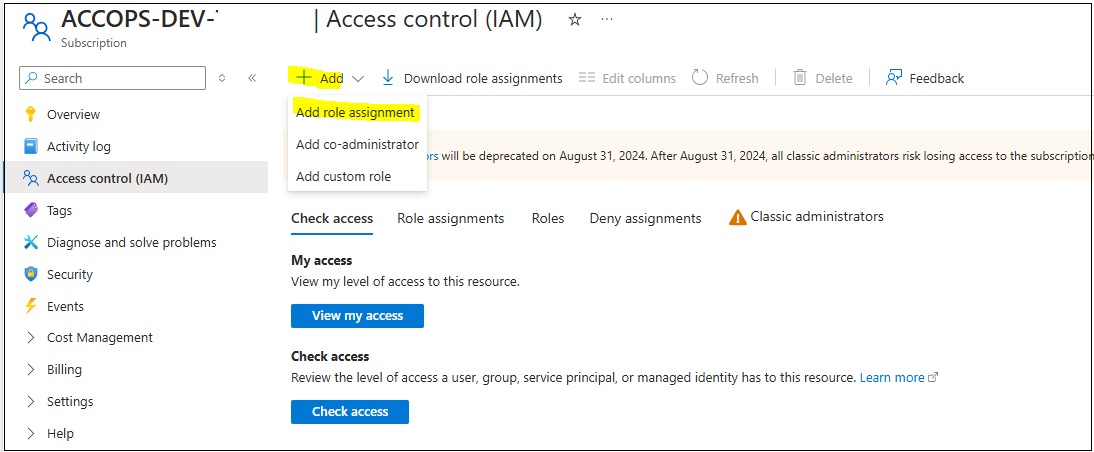Expand the Cost Management section
The image size is (1094, 452).
click(30, 338)
